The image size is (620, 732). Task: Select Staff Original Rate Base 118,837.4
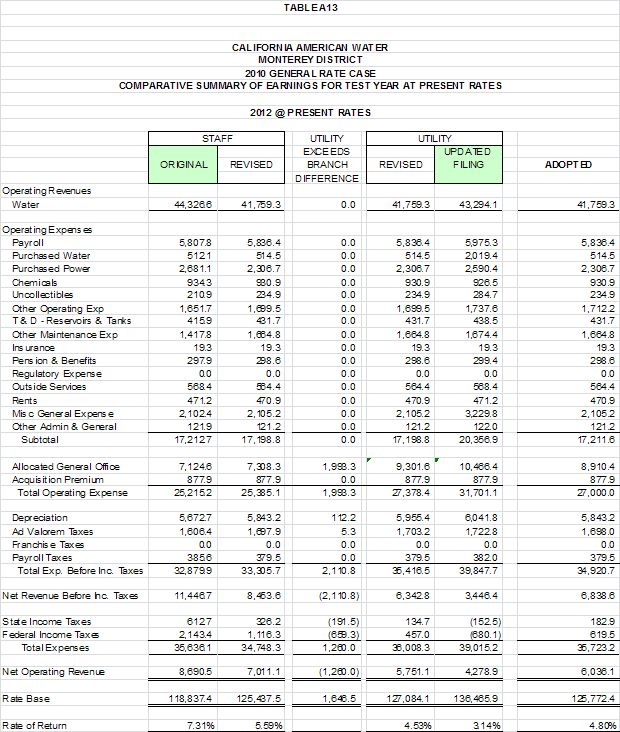[x=185, y=698]
